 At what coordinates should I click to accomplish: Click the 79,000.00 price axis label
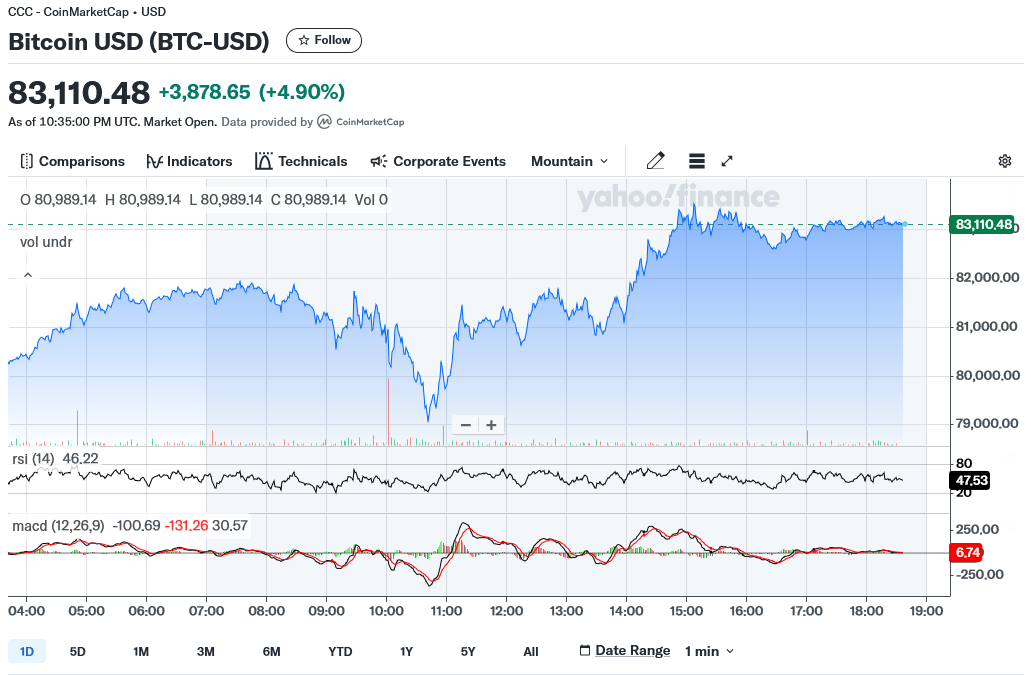[x=988, y=424]
